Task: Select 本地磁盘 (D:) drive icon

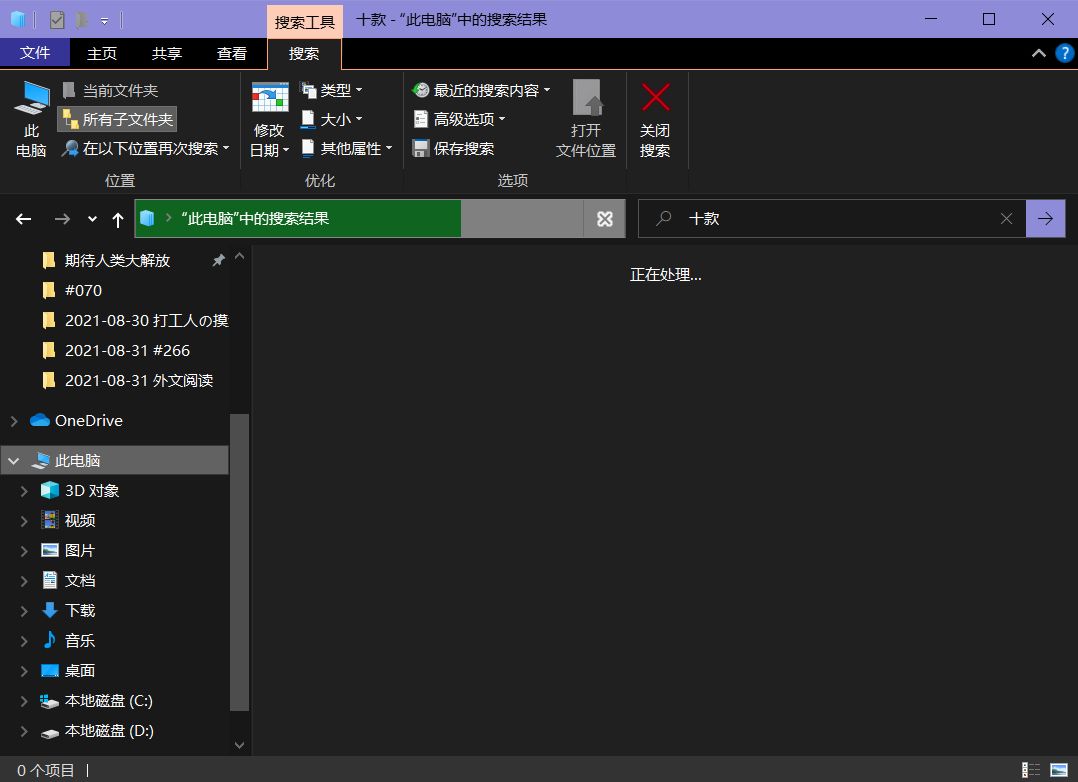Action: [x=50, y=732]
